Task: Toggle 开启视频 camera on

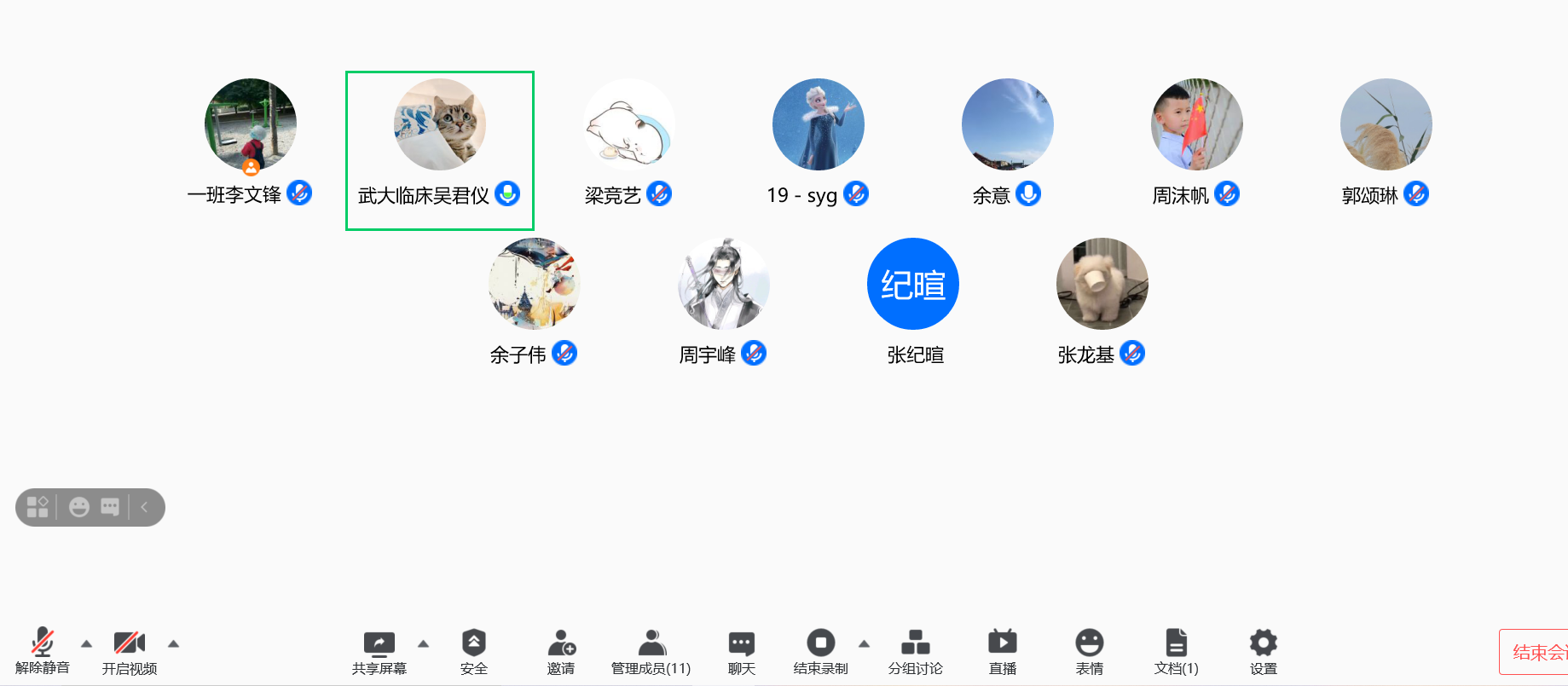Action: (130, 653)
